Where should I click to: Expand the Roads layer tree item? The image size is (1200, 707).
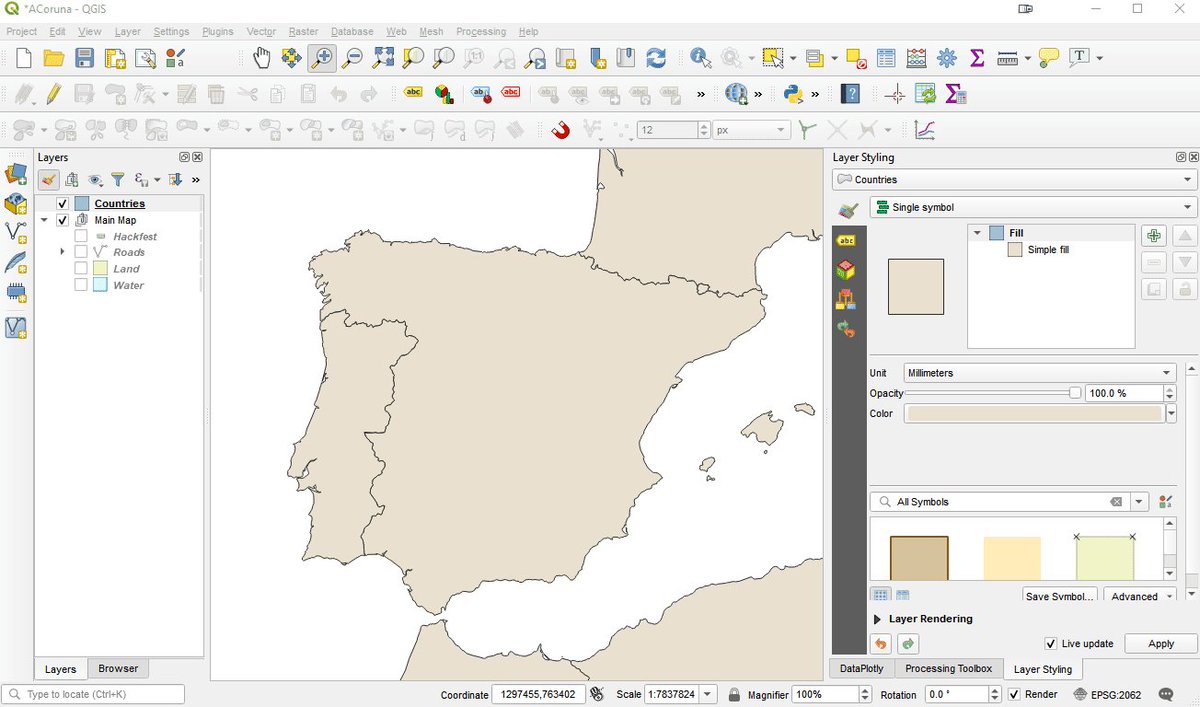[x=63, y=252]
